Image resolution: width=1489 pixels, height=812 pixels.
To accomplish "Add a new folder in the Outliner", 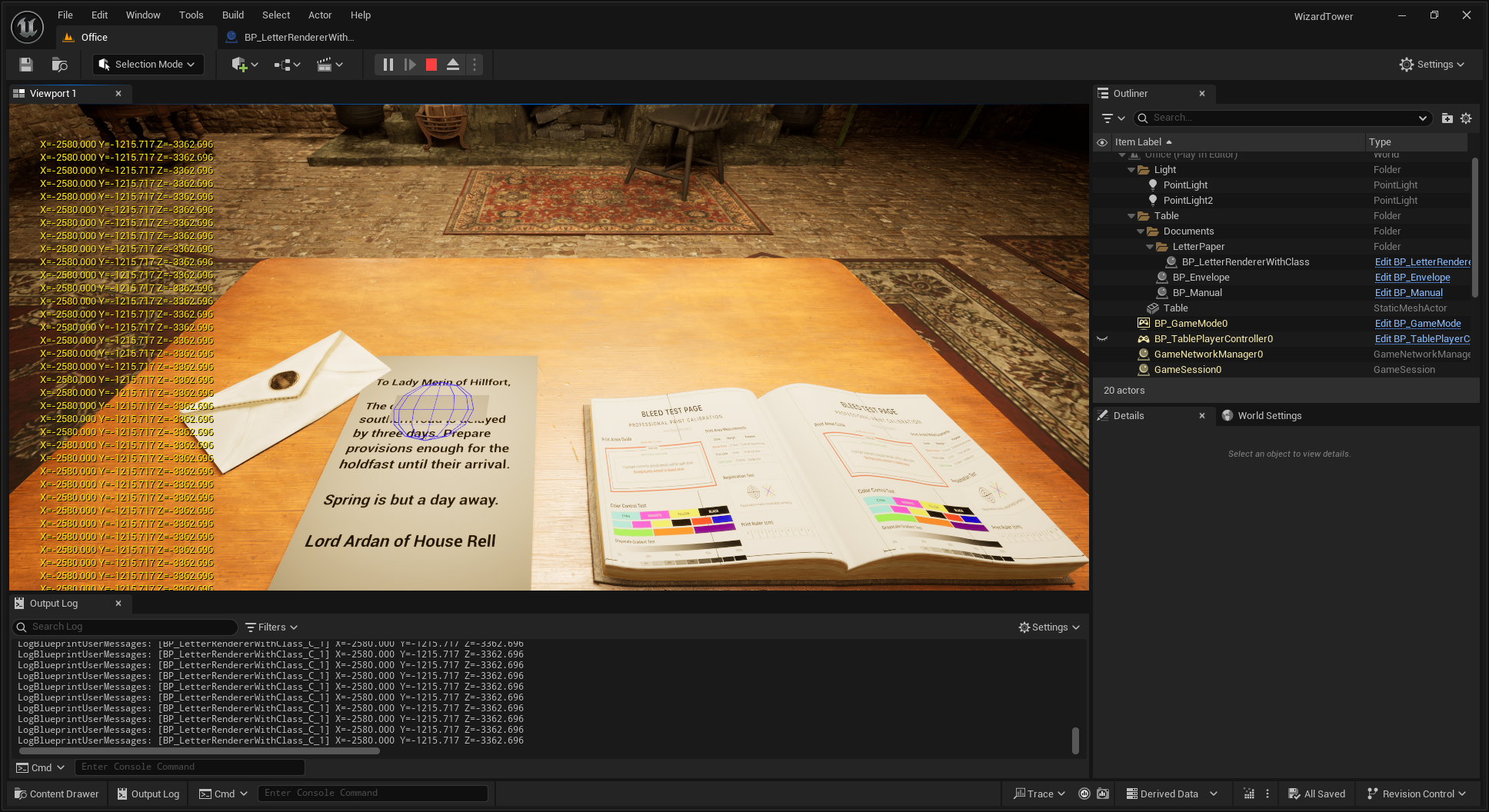I will (x=1447, y=118).
